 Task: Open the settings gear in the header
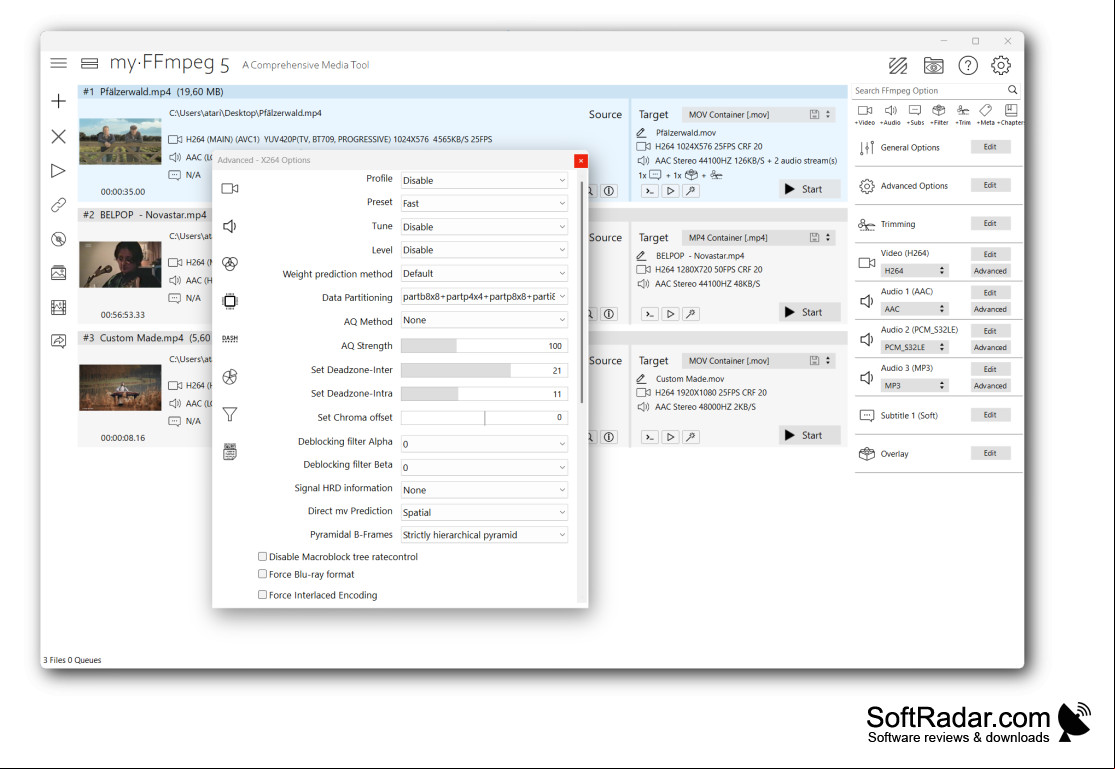[x=1001, y=65]
